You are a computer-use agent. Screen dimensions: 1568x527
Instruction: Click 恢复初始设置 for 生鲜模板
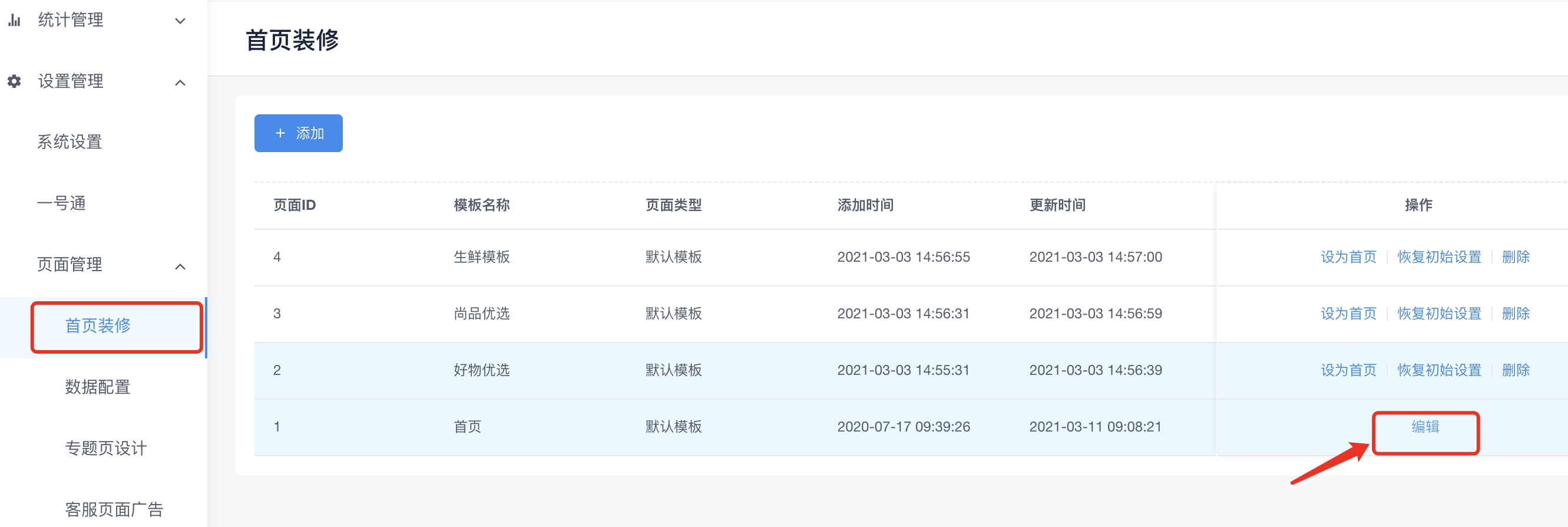(1439, 257)
